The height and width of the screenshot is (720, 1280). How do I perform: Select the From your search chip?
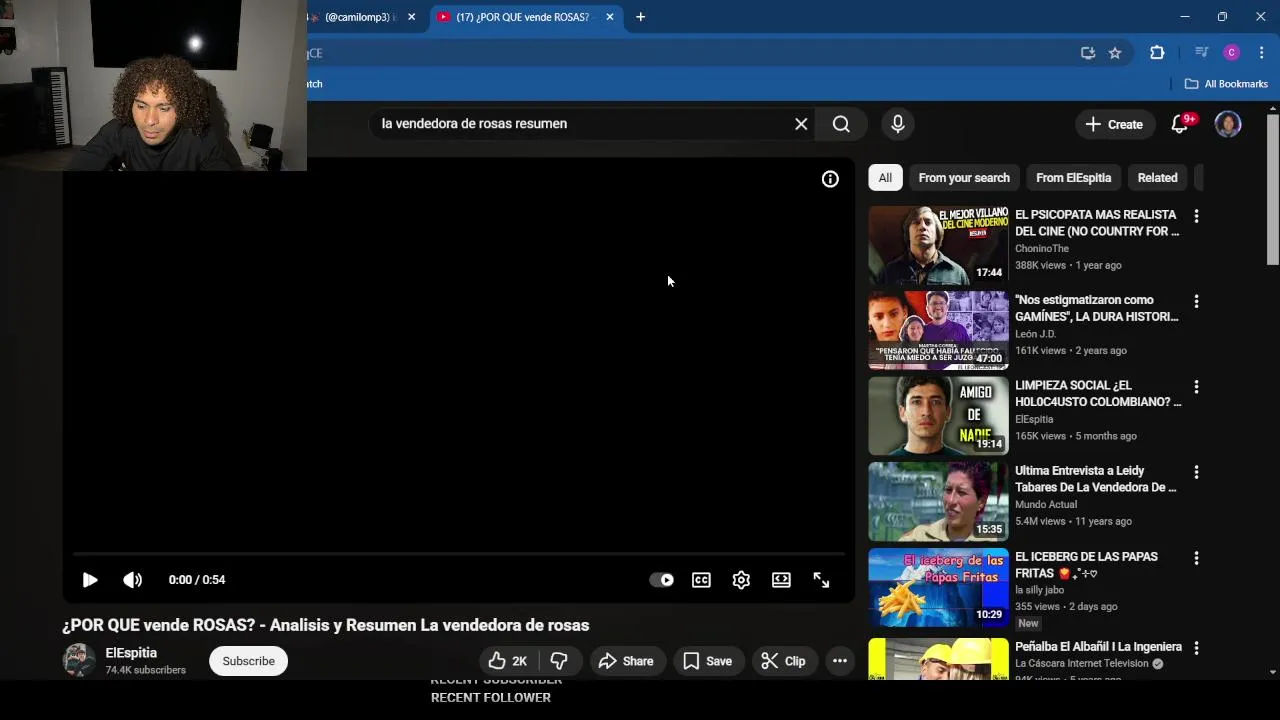(x=964, y=178)
